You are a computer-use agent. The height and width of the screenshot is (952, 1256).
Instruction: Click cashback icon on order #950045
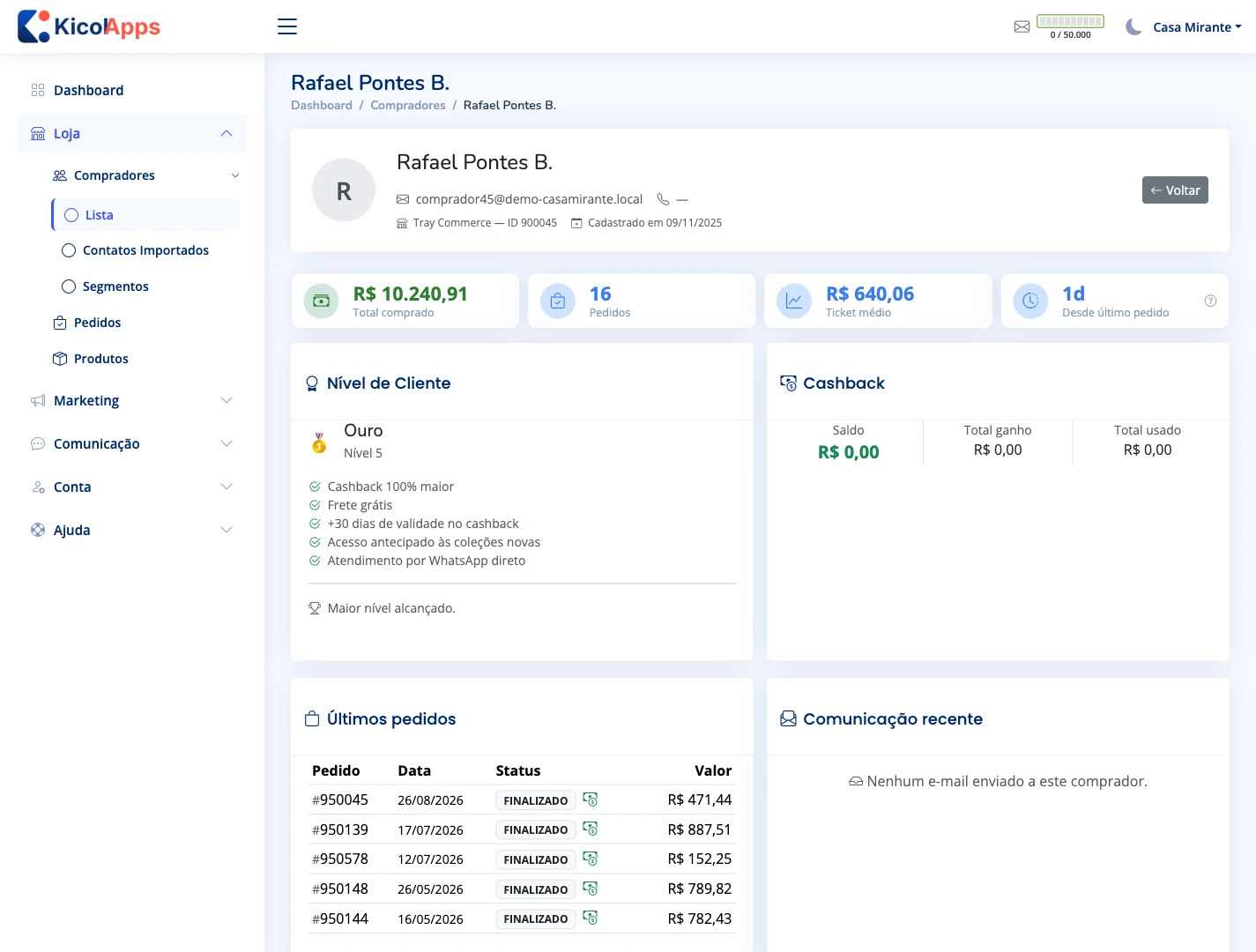[x=591, y=800]
